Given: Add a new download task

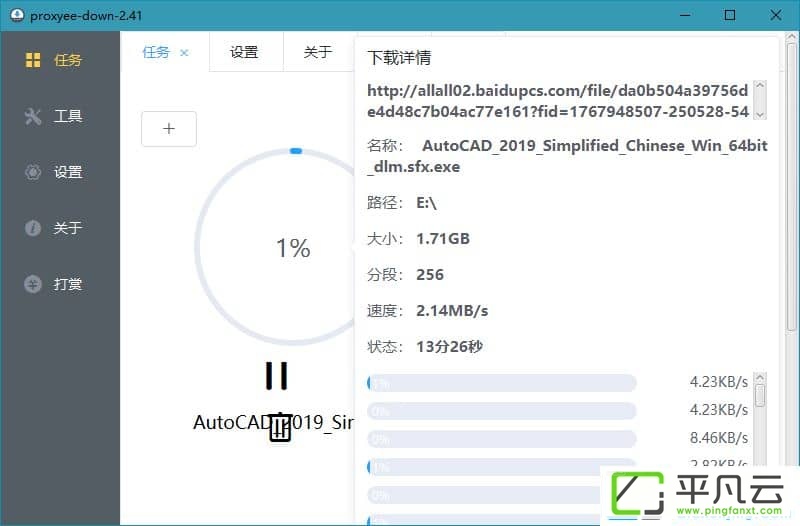Looking at the screenshot, I should [x=169, y=129].
